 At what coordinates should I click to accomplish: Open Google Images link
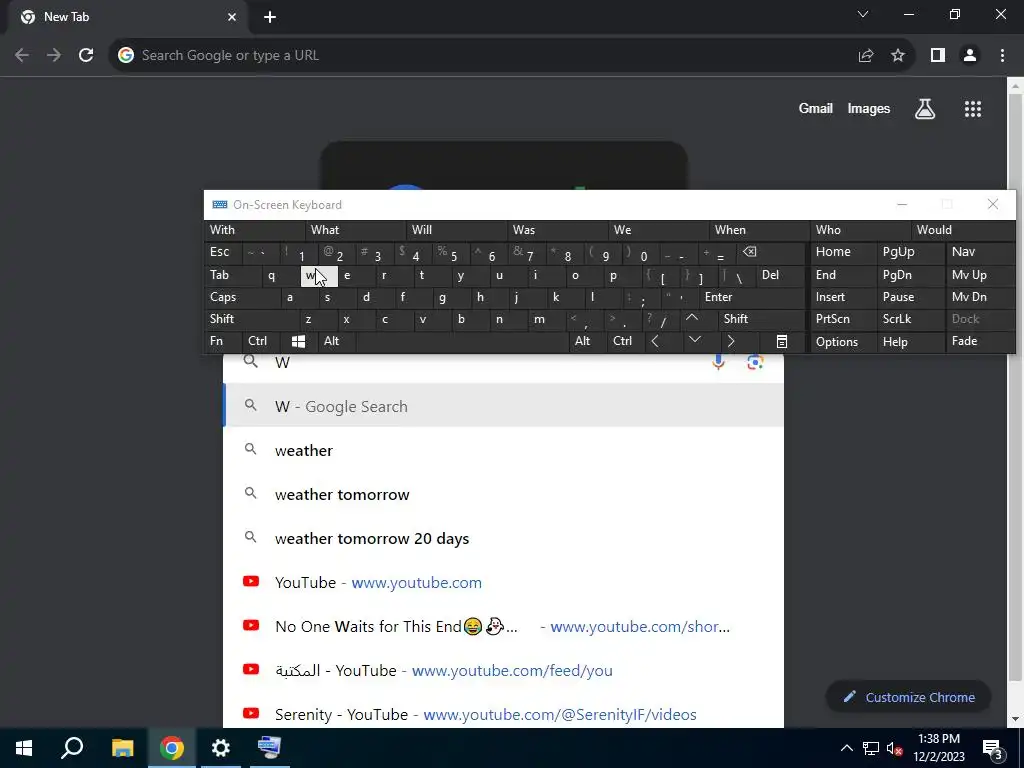pos(869,109)
